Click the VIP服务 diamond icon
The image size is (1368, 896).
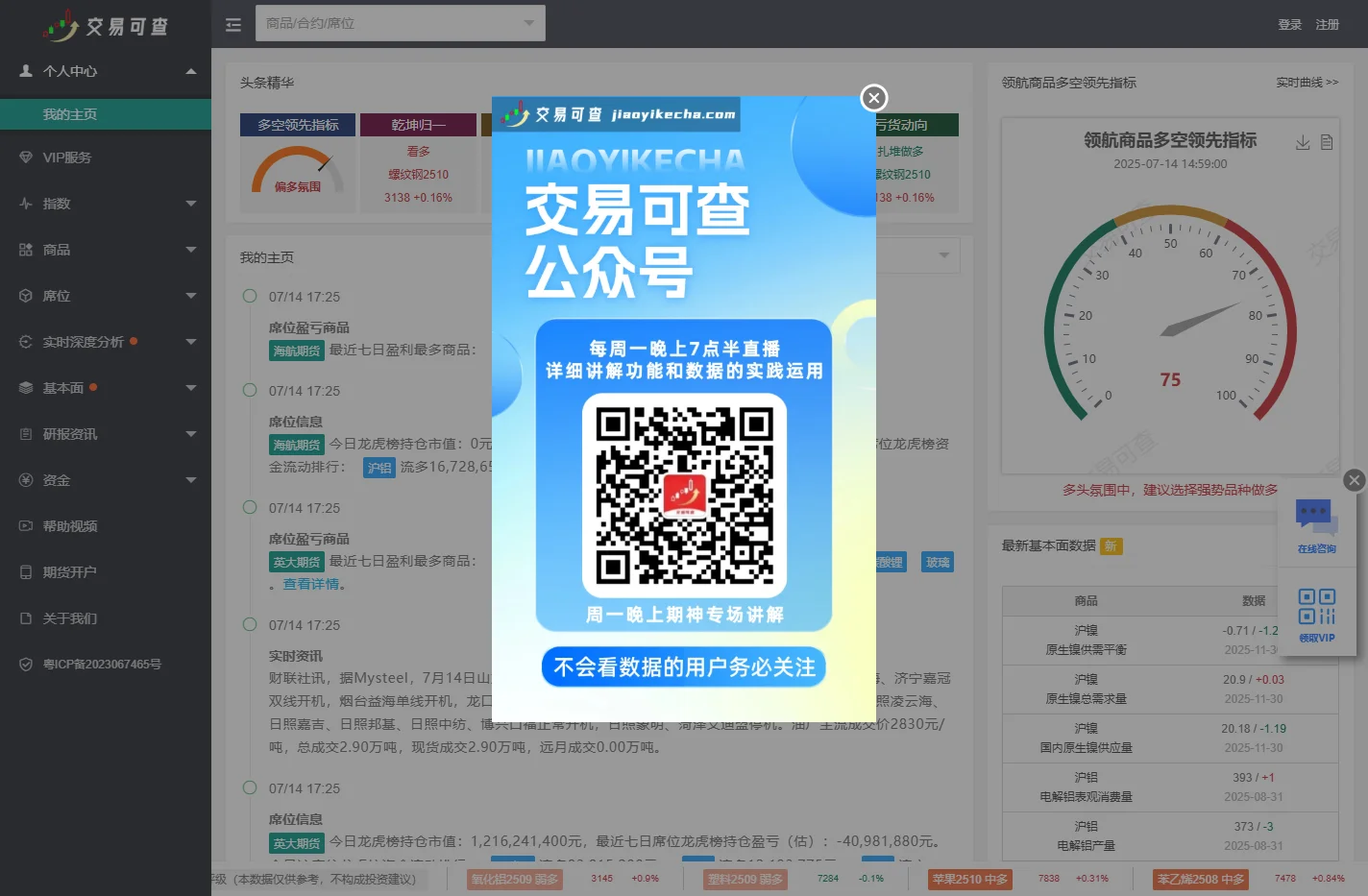click(26, 157)
